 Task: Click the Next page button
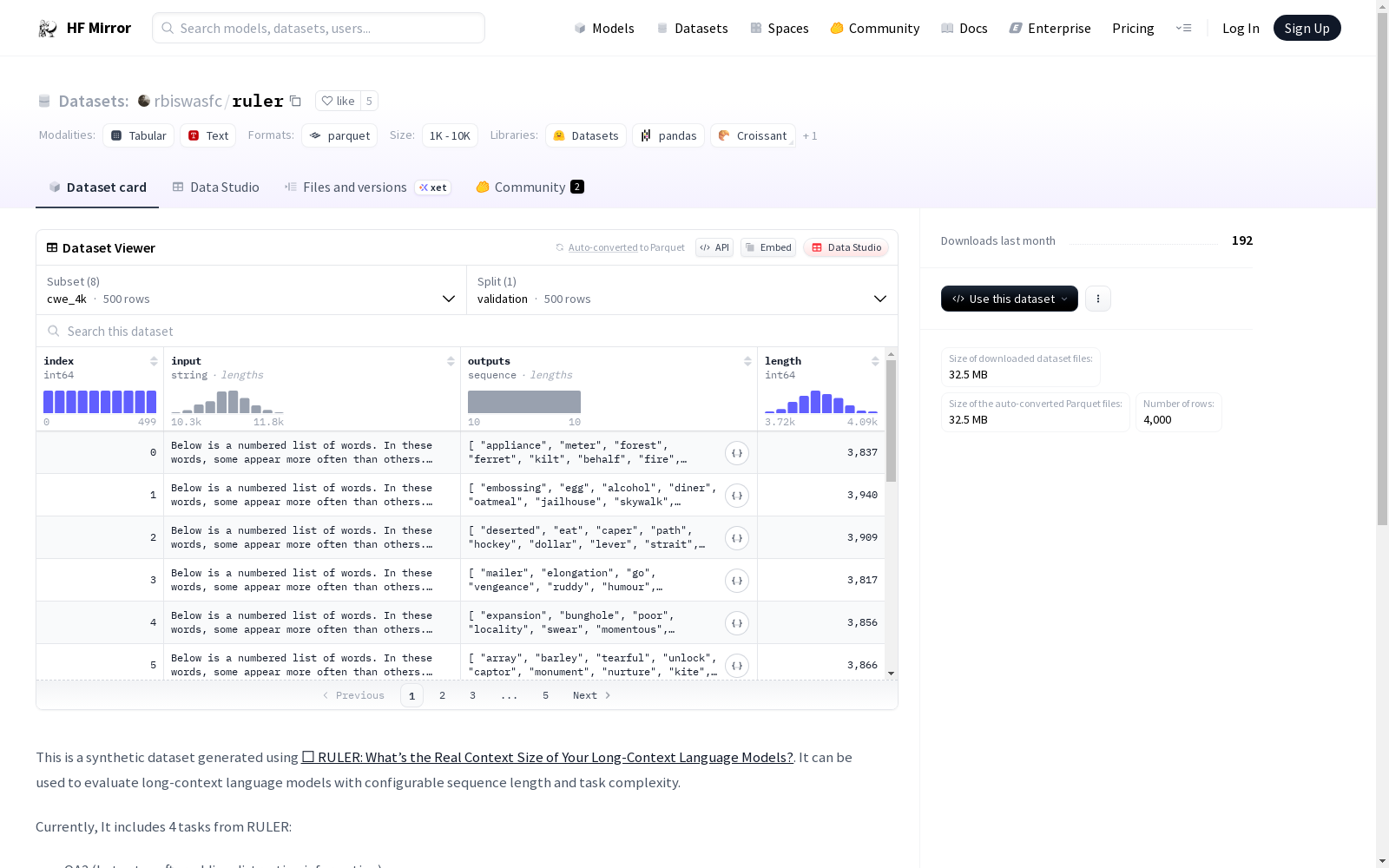tap(592, 695)
